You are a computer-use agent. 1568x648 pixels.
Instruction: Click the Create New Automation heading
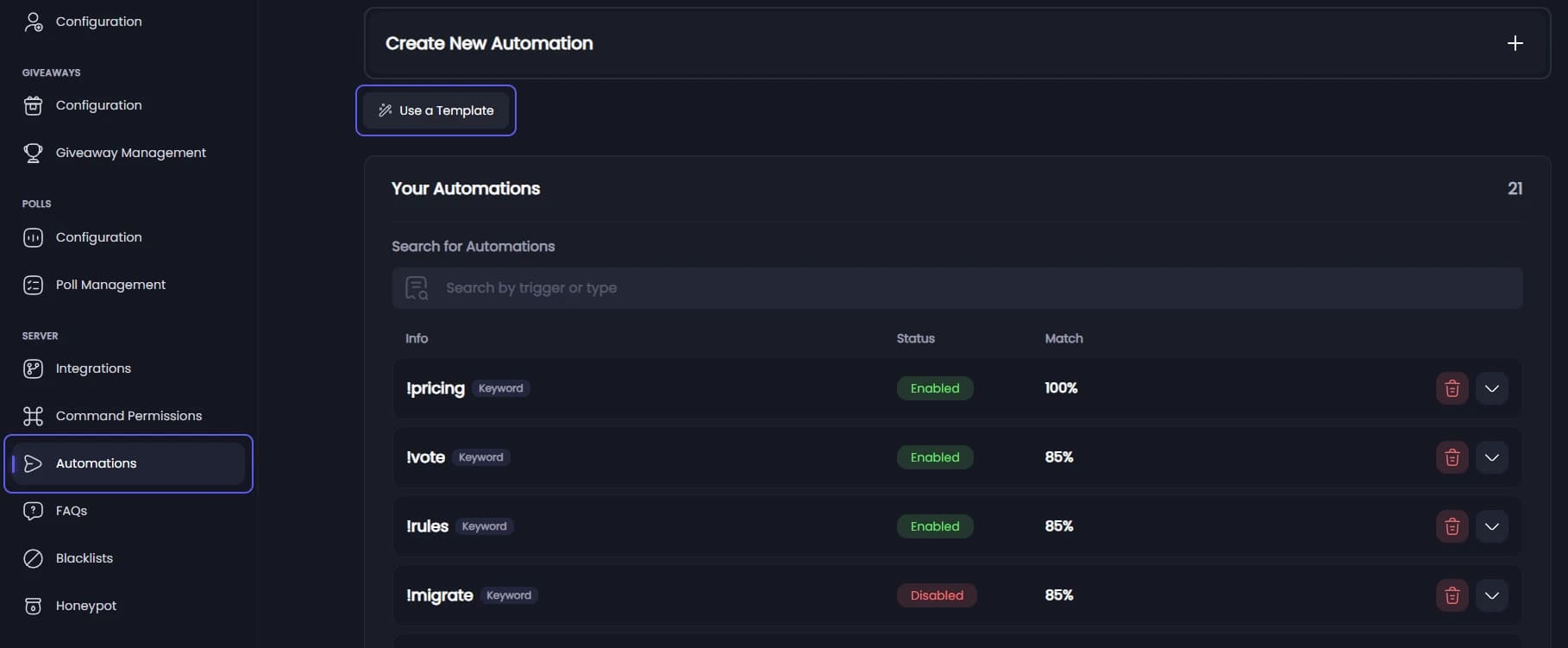pyautogui.click(x=489, y=43)
